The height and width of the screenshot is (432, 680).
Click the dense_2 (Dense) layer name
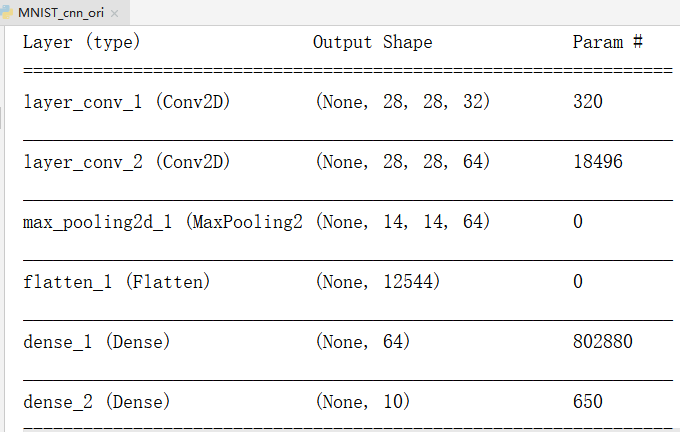coord(96,401)
